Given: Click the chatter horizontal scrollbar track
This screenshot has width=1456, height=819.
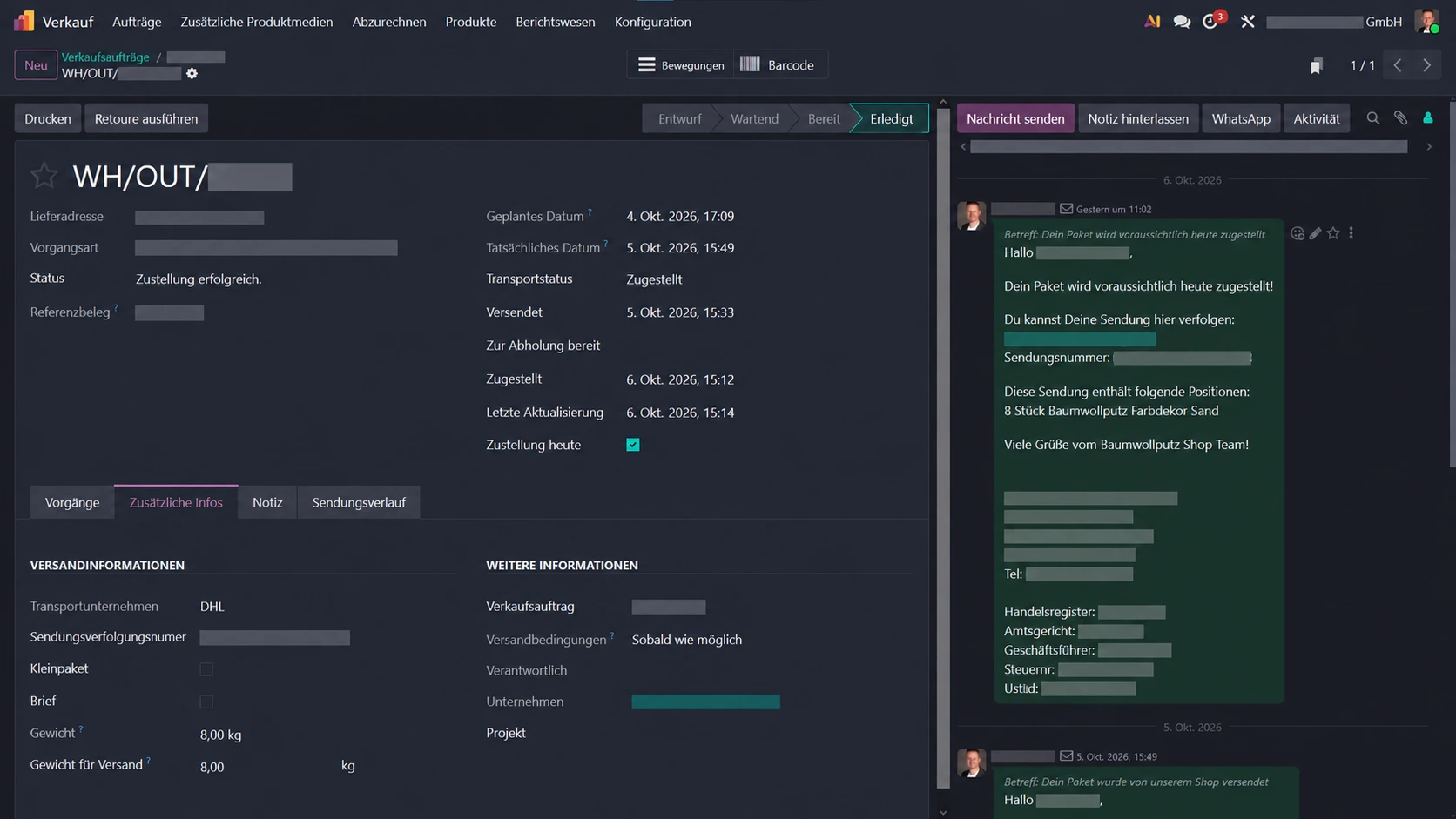Looking at the screenshot, I should [1189, 147].
